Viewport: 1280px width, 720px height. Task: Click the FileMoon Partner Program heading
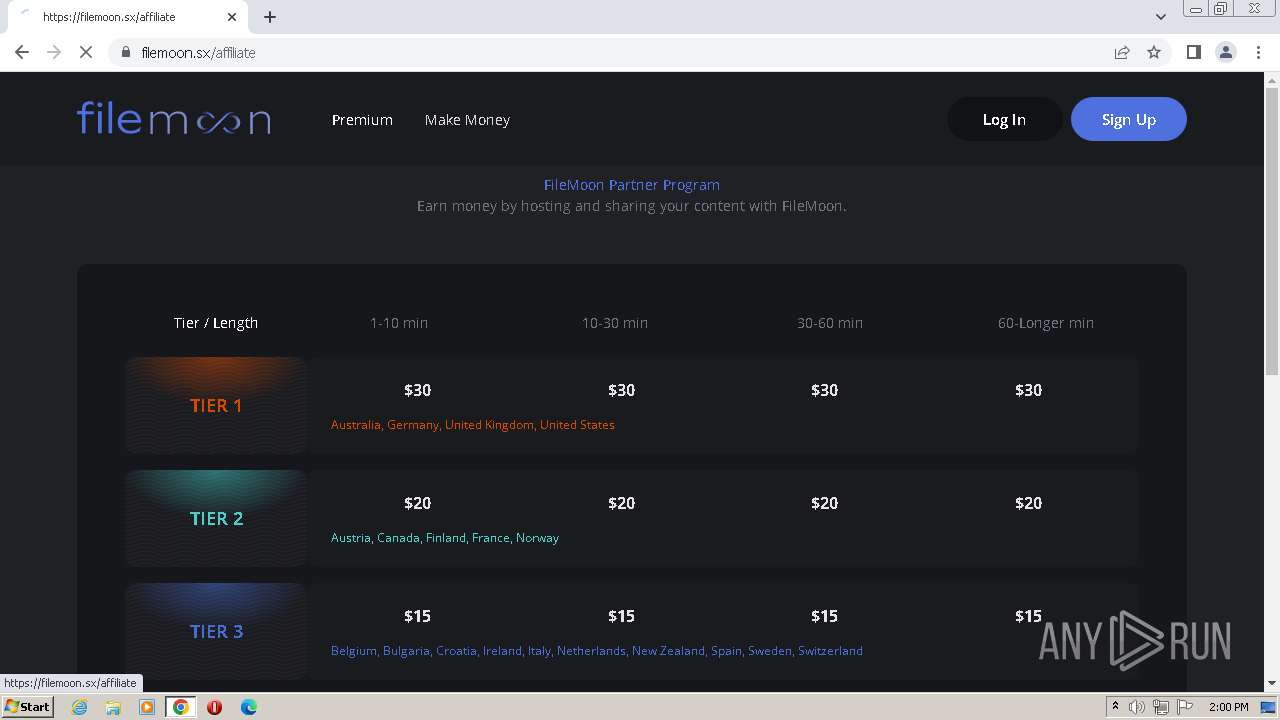coord(632,185)
